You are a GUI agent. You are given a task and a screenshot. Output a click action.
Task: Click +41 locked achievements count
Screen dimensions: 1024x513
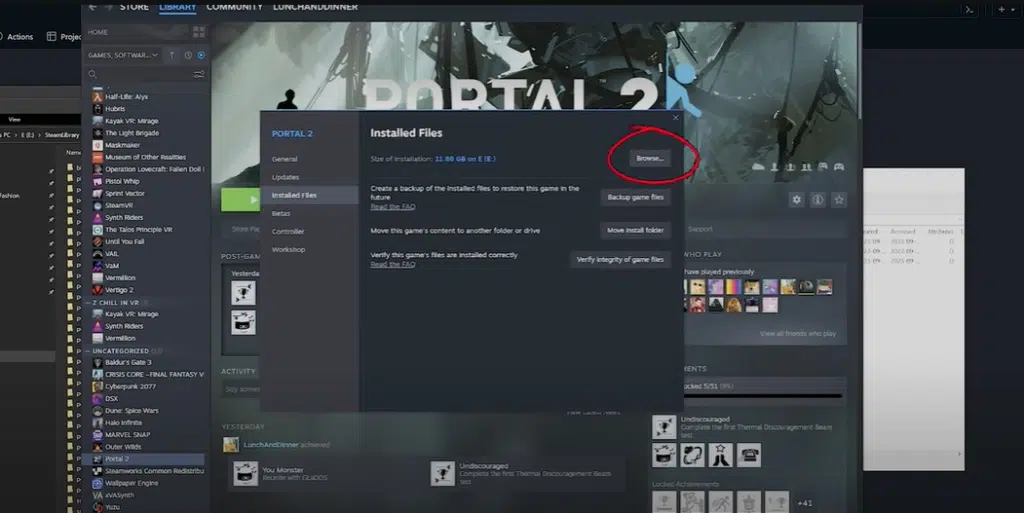[805, 503]
